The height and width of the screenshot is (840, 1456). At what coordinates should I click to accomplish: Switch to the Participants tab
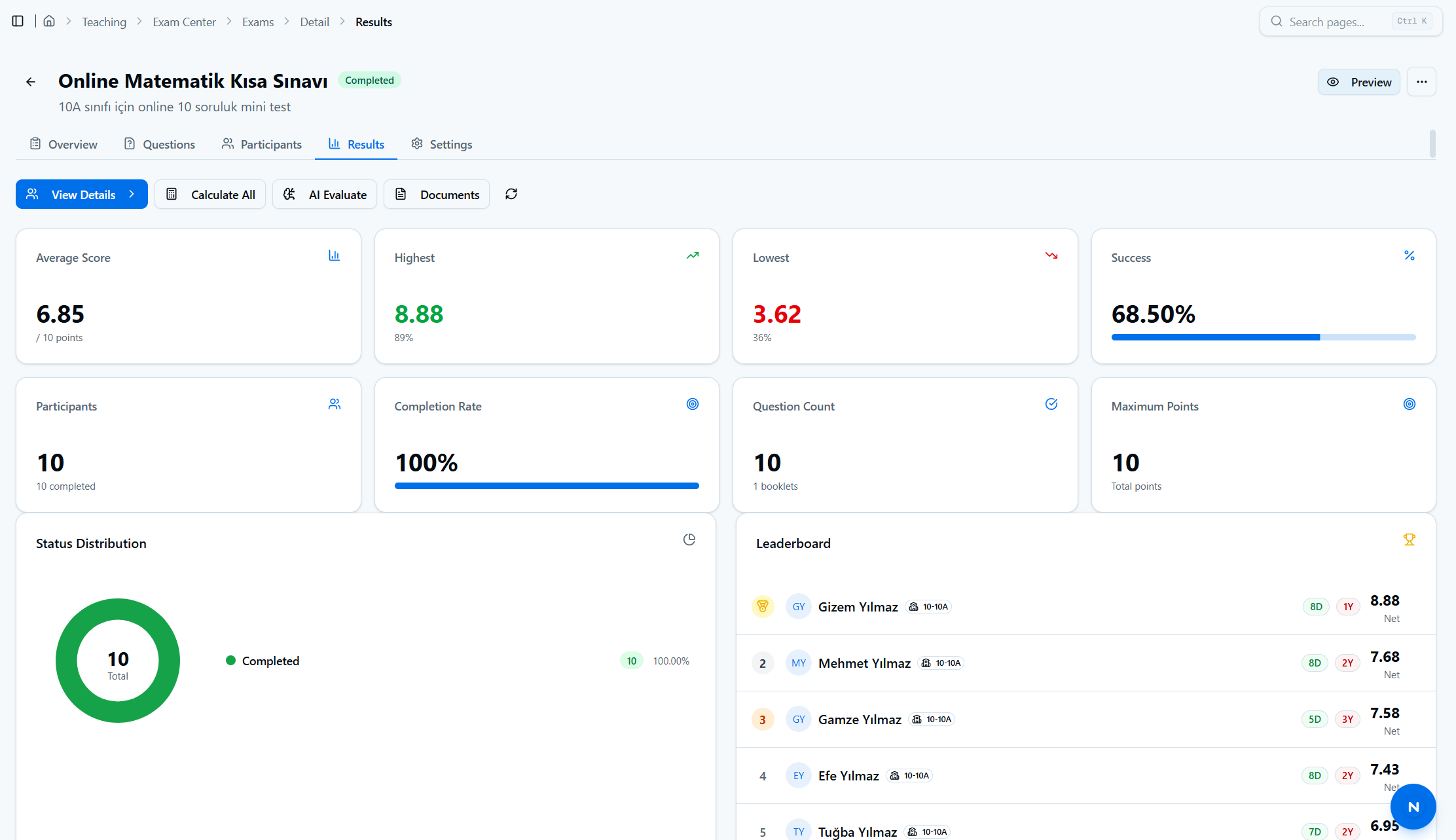(x=262, y=145)
